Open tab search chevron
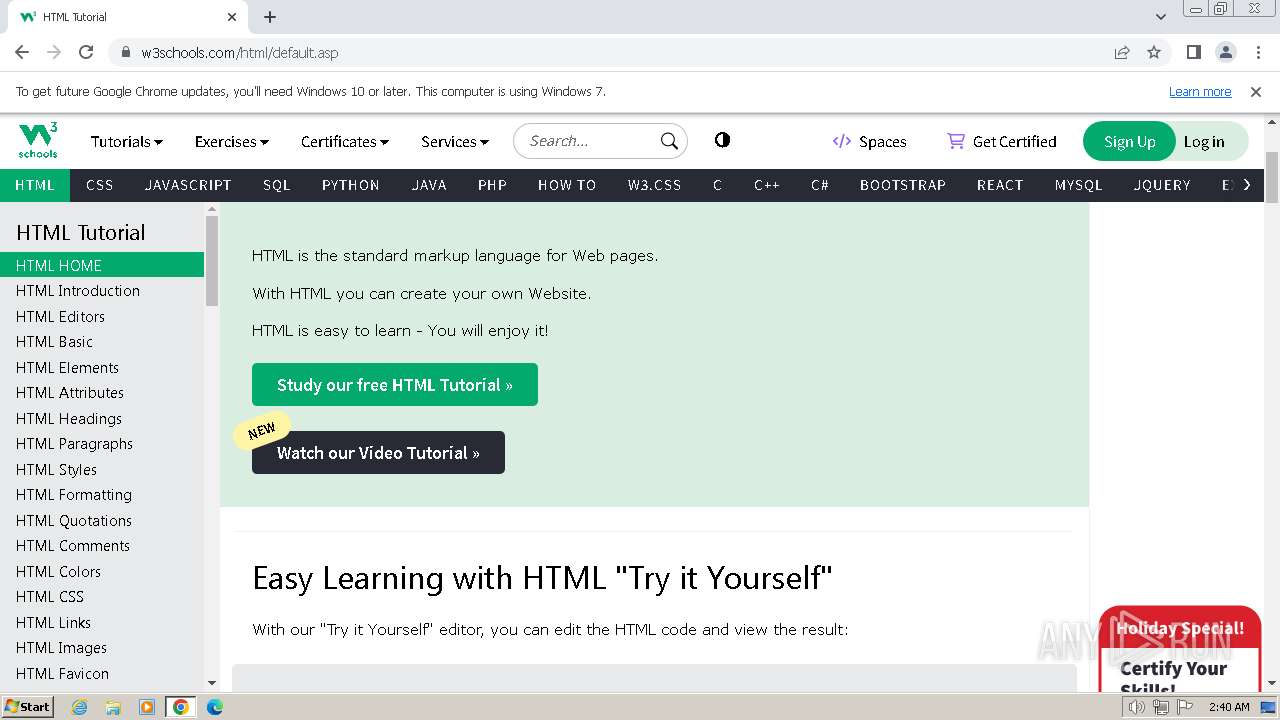The height and width of the screenshot is (720, 1280). 1161,17
